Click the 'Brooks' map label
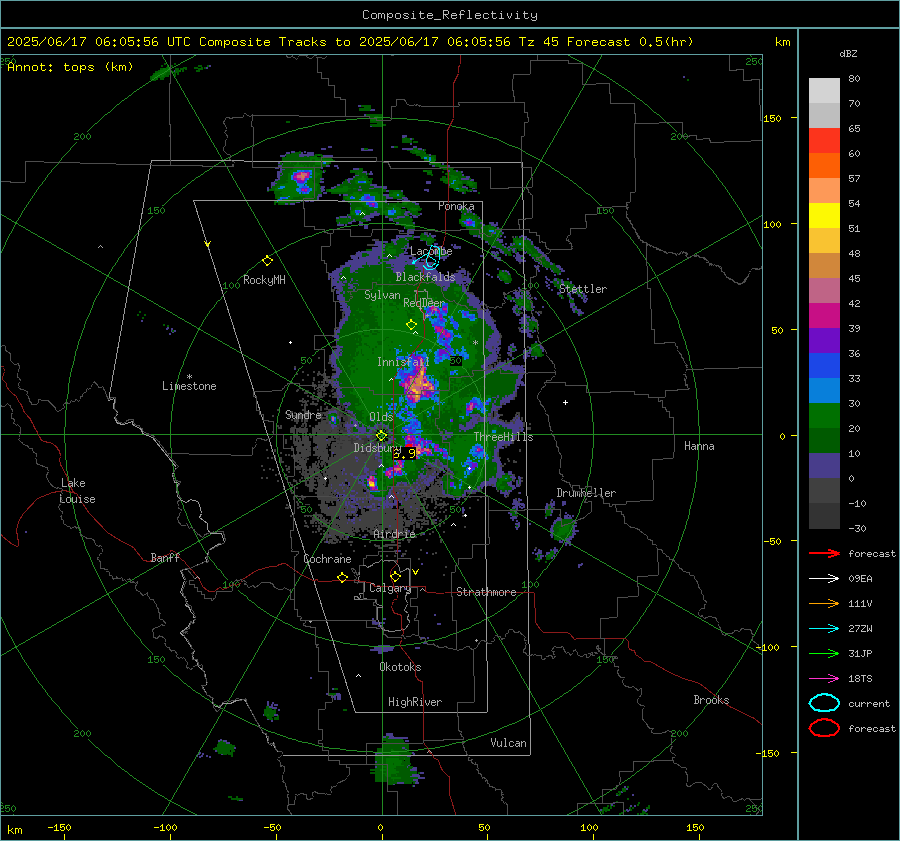This screenshot has width=900, height=841. coord(711,700)
